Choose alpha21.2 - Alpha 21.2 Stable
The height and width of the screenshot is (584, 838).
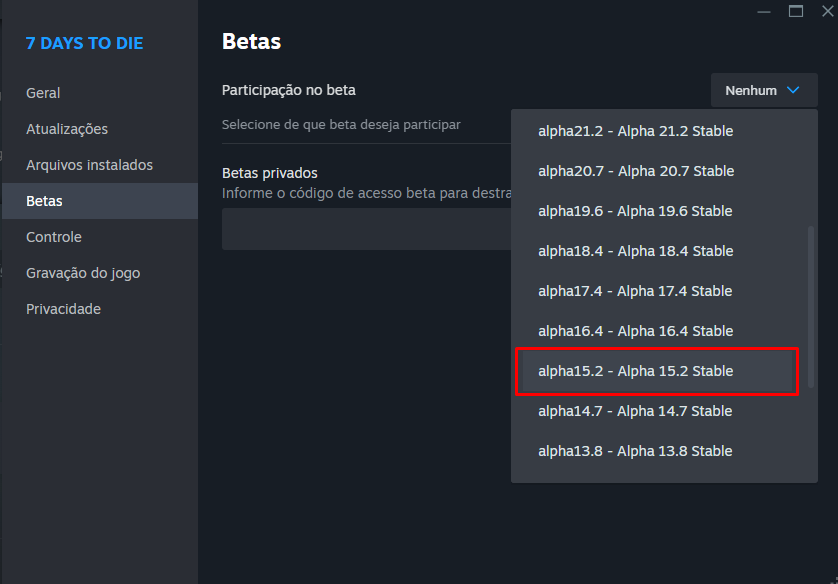click(x=659, y=131)
